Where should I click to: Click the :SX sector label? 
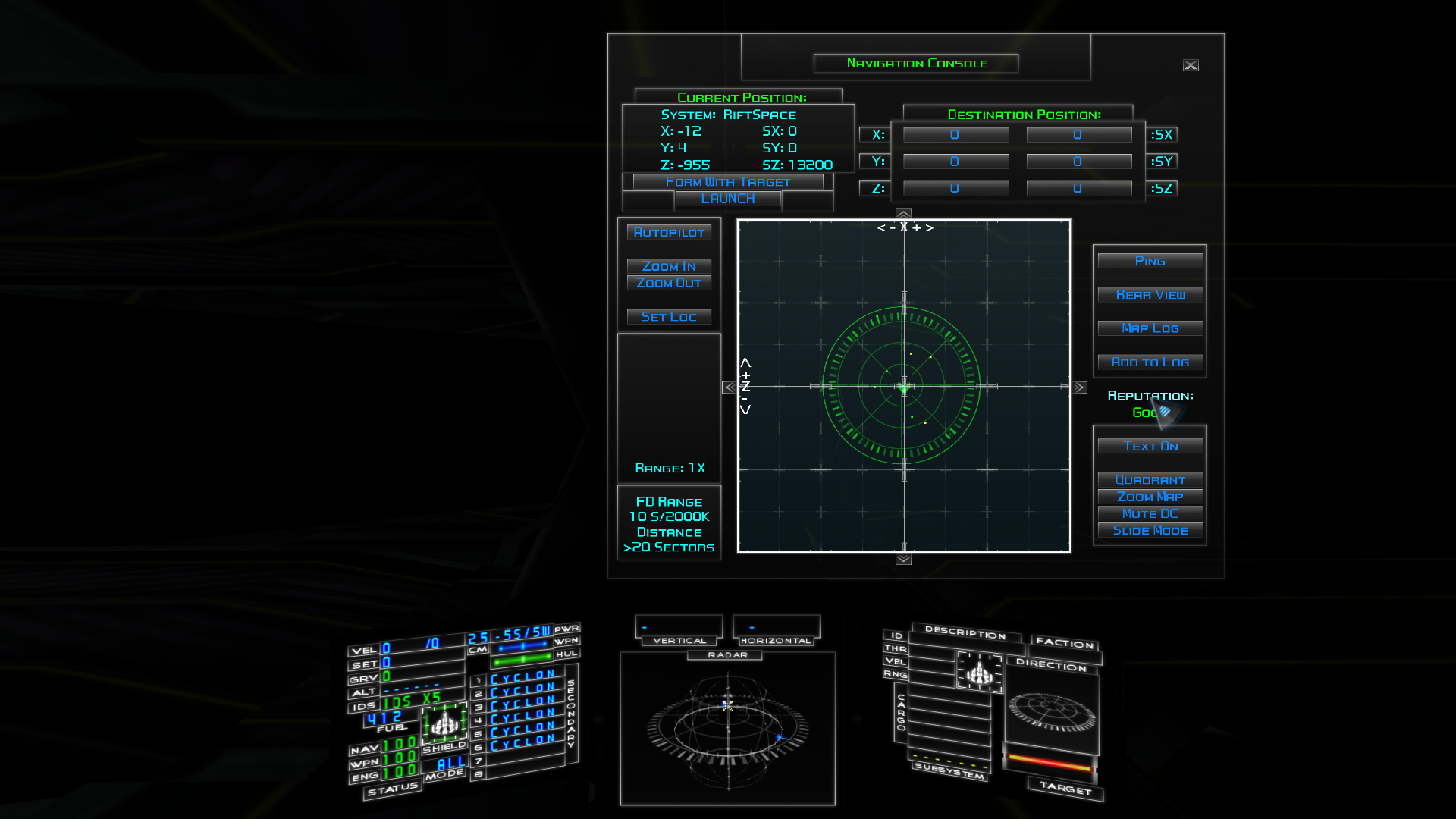tap(1162, 134)
